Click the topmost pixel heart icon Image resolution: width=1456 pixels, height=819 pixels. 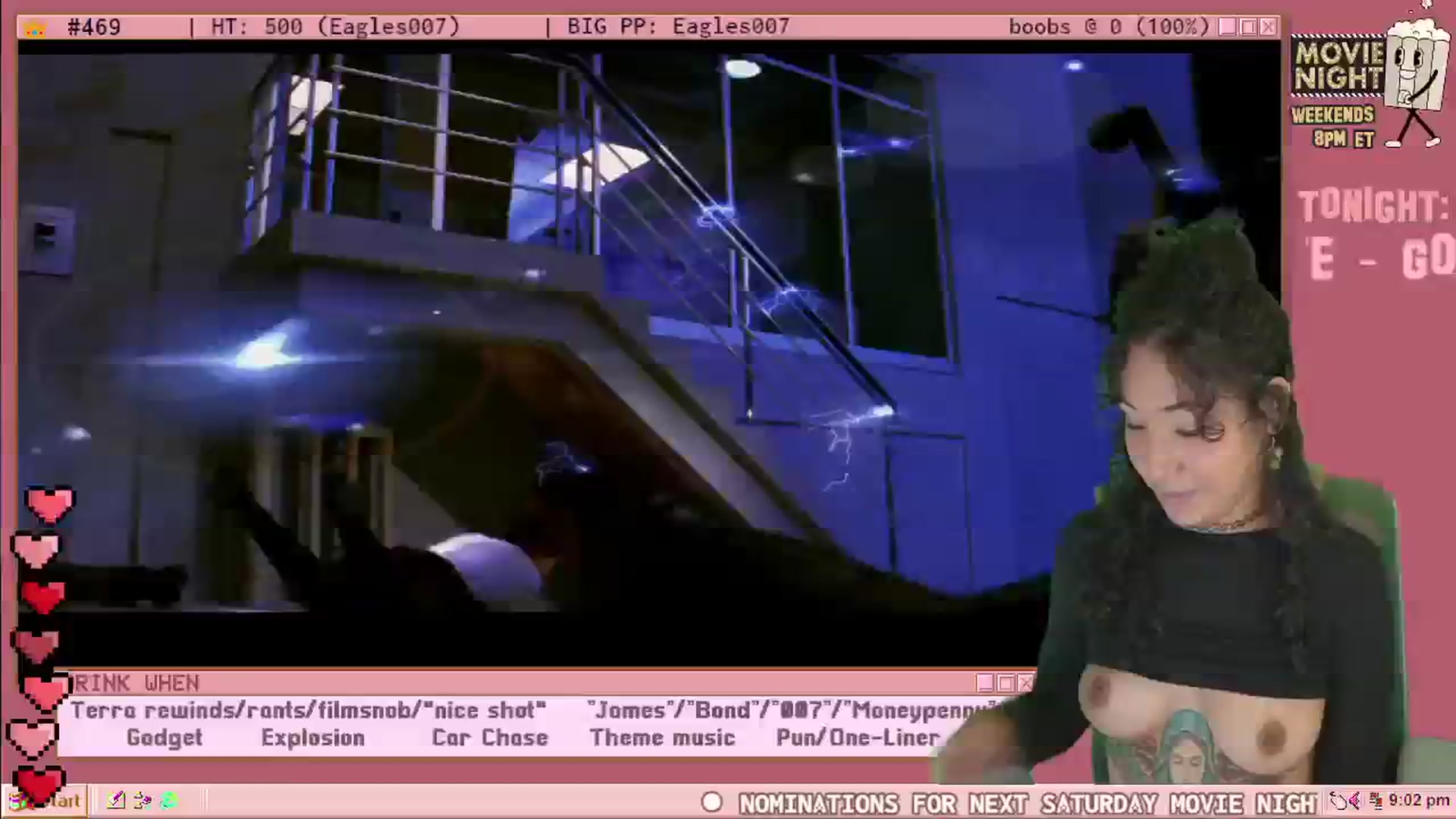(x=49, y=505)
